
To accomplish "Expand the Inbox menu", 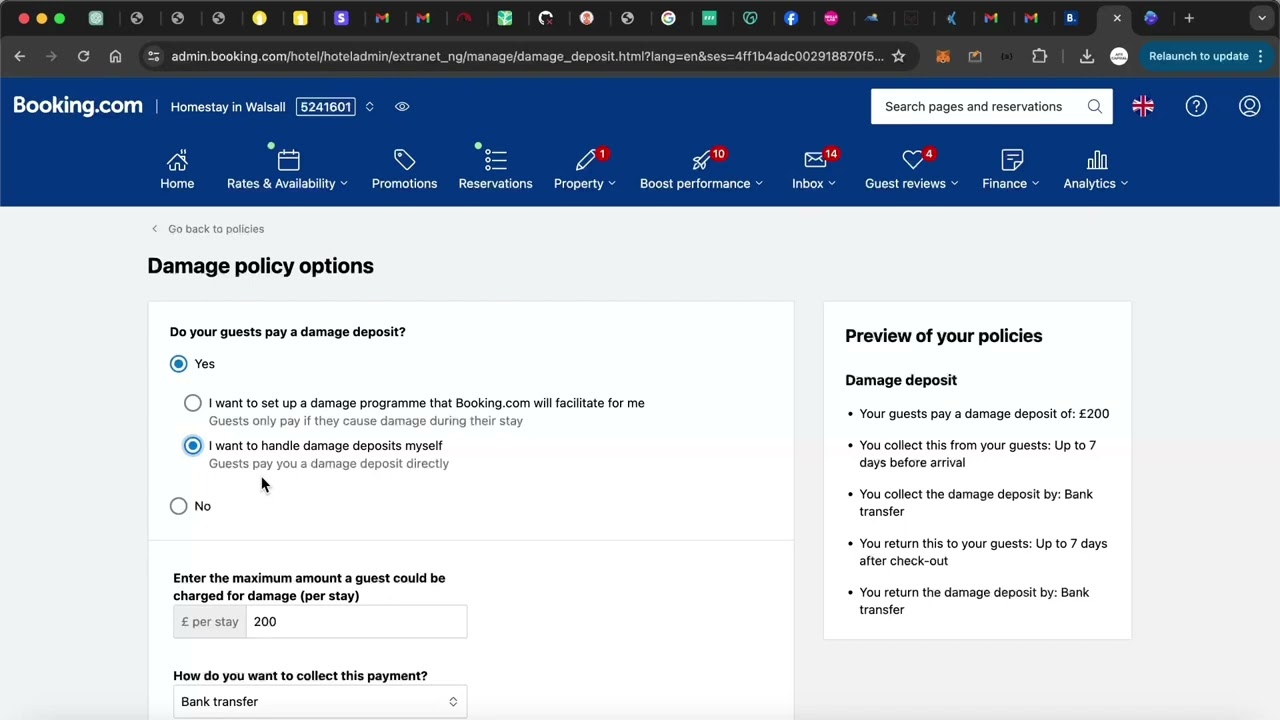I will coord(832,183).
